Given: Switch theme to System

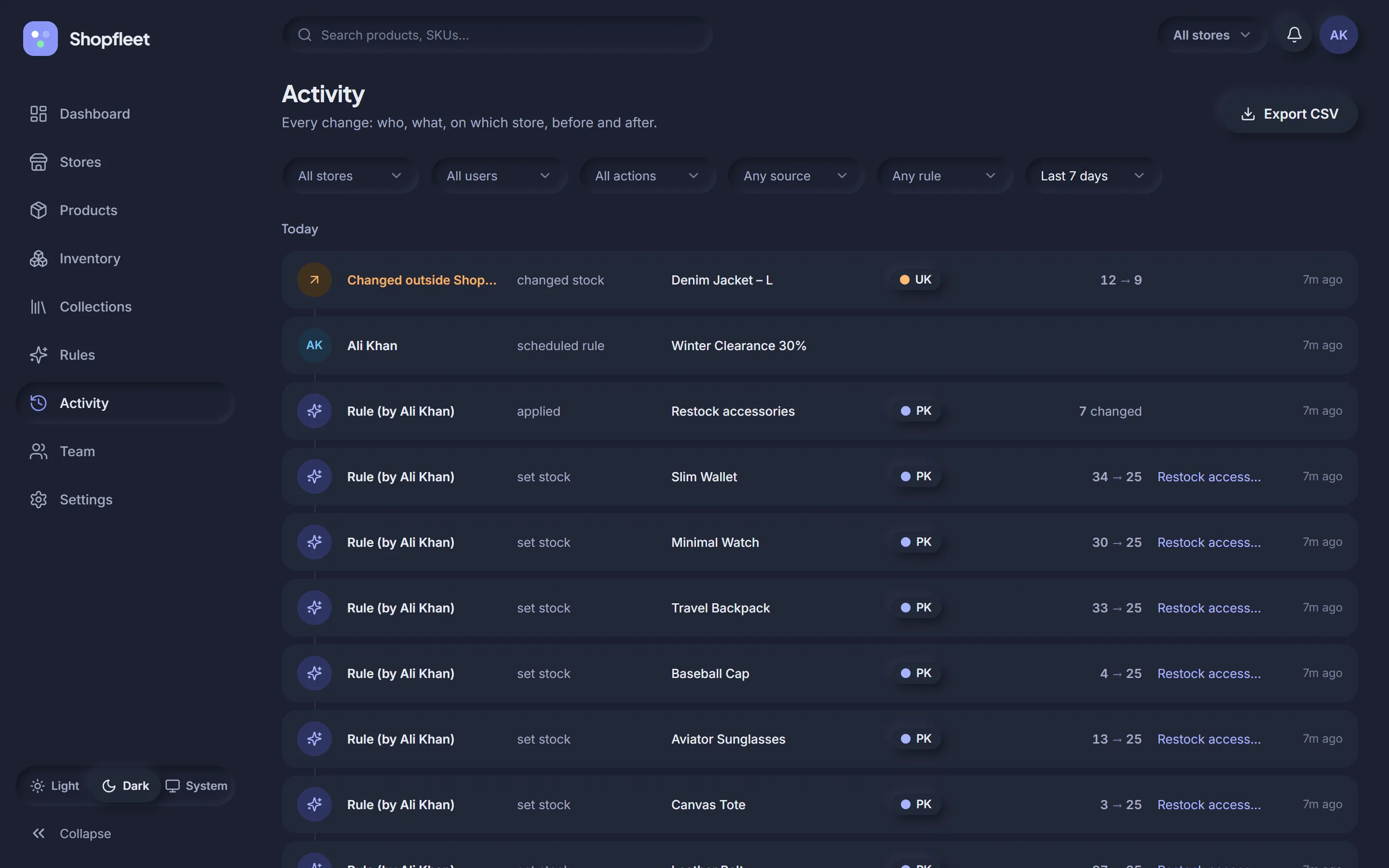Looking at the screenshot, I should pyautogui.click(x=196, y=786).
